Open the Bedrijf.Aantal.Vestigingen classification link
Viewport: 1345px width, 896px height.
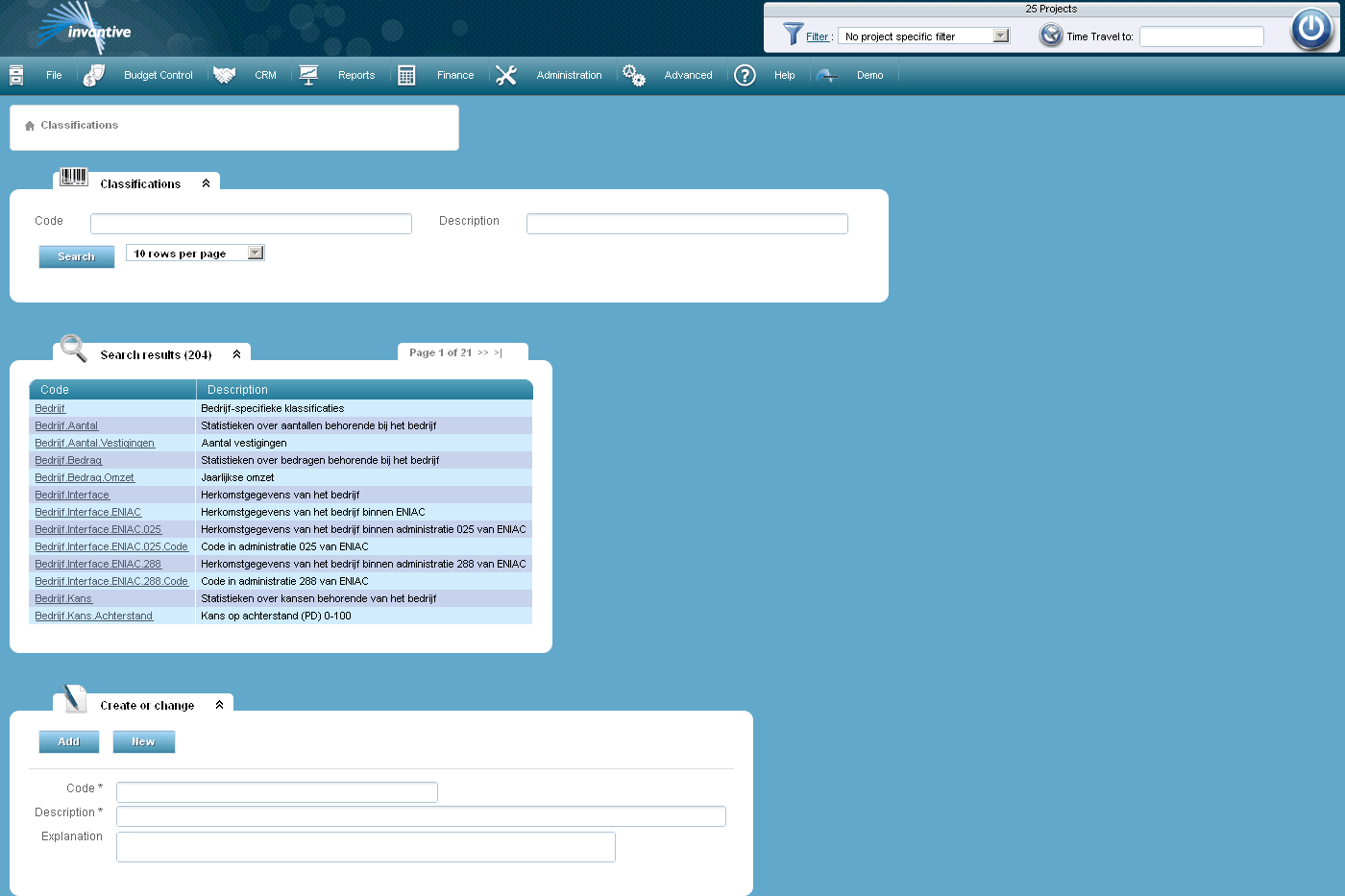[x=95, y=443]
